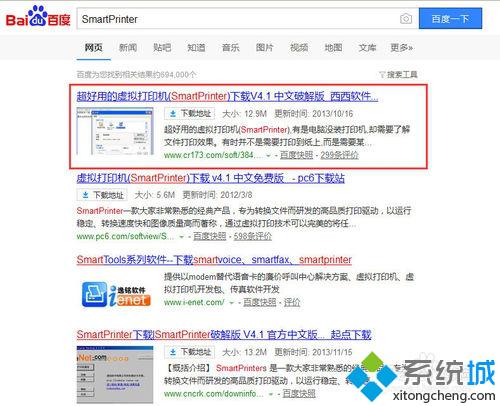The width and height of the screenshot is (500, 406).
Task: Click 下载地址 icon in 起点下载 result
Action: tap(173, 352)
